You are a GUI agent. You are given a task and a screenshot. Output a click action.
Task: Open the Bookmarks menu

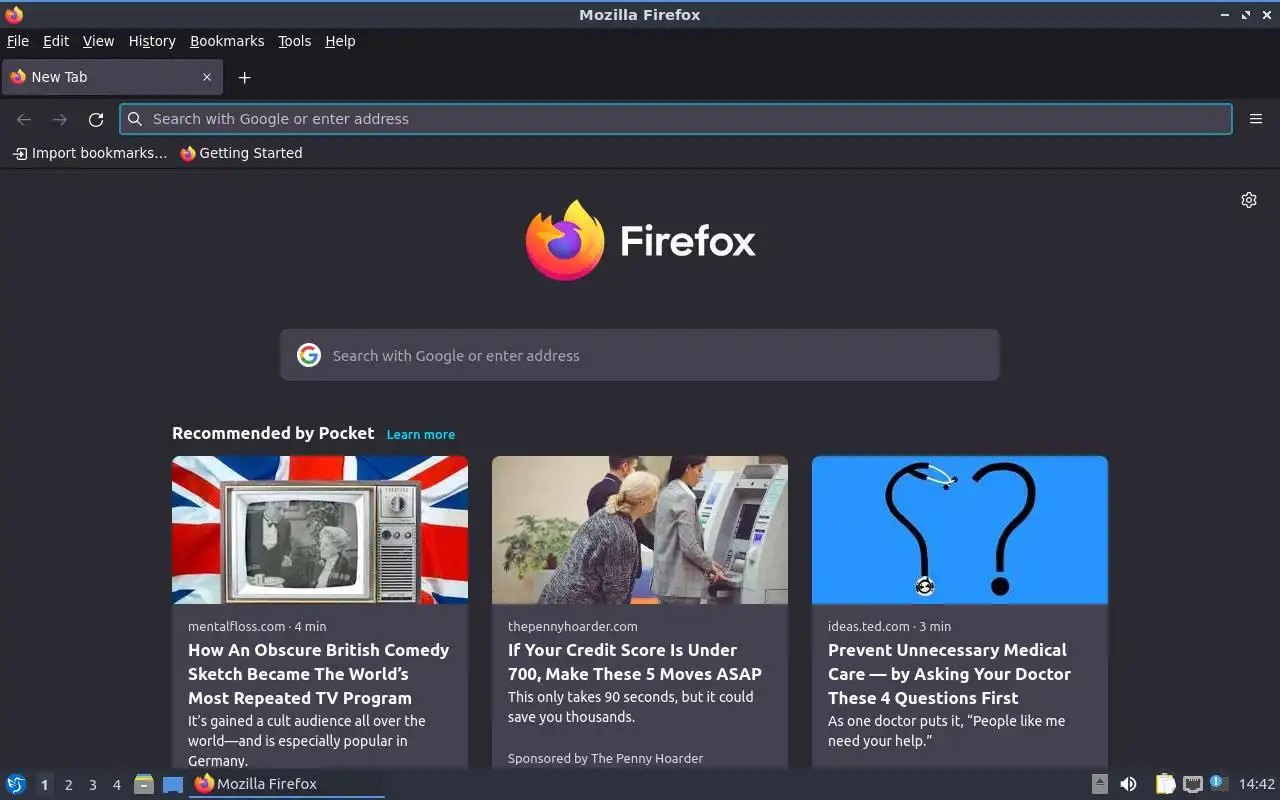click(x=227, y=41)
